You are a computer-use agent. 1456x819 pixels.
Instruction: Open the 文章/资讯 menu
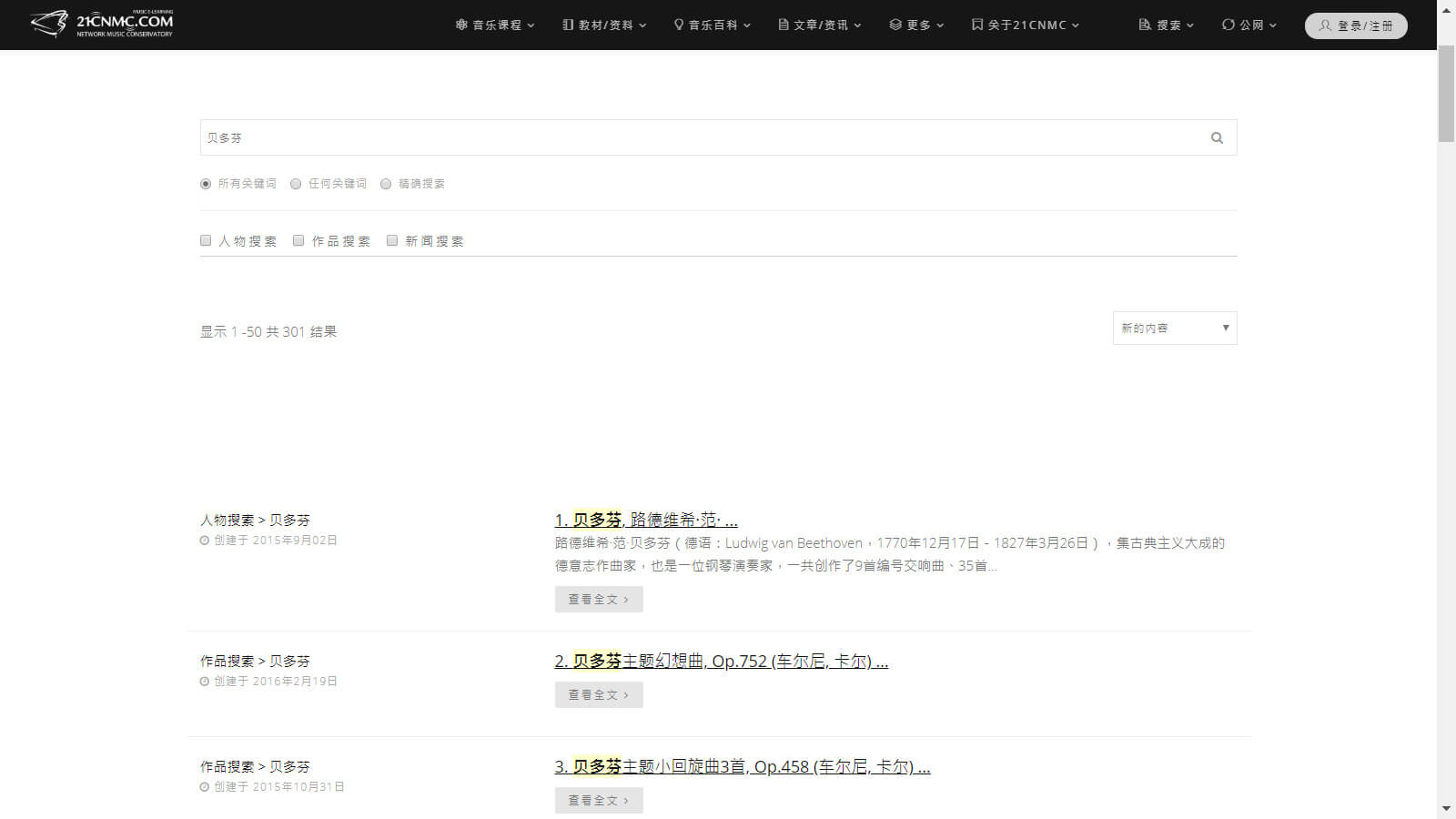[820, 25]
